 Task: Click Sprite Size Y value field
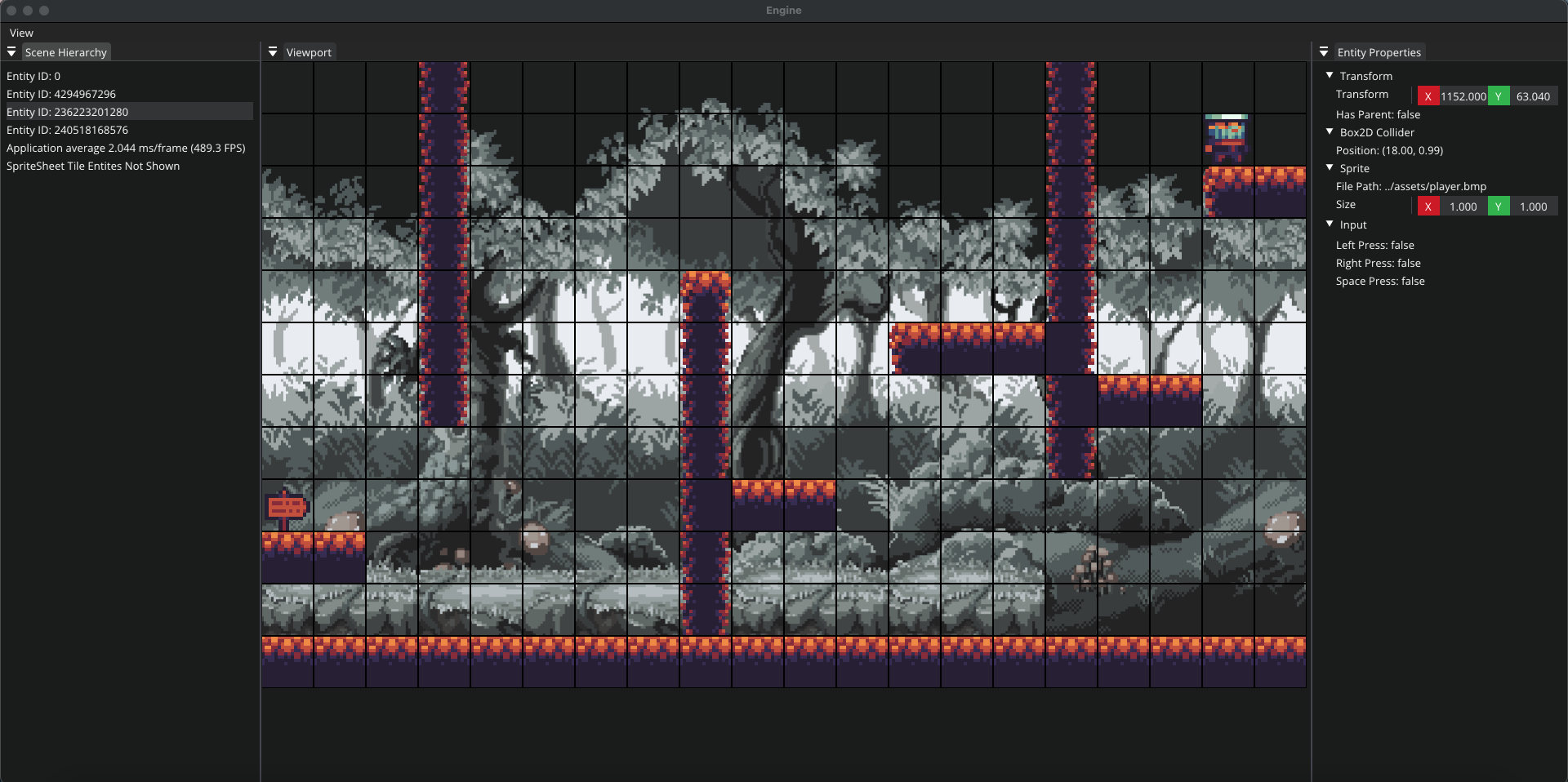tap(1534, 207)
